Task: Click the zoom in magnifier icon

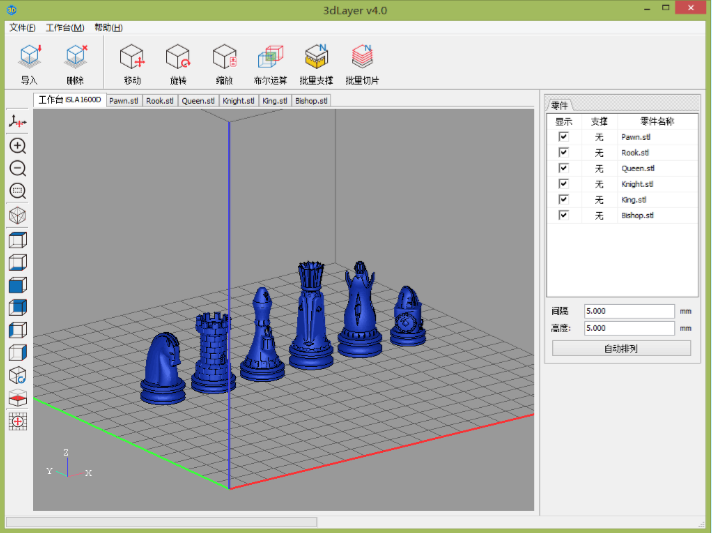Action: click(x=17, y=145)
